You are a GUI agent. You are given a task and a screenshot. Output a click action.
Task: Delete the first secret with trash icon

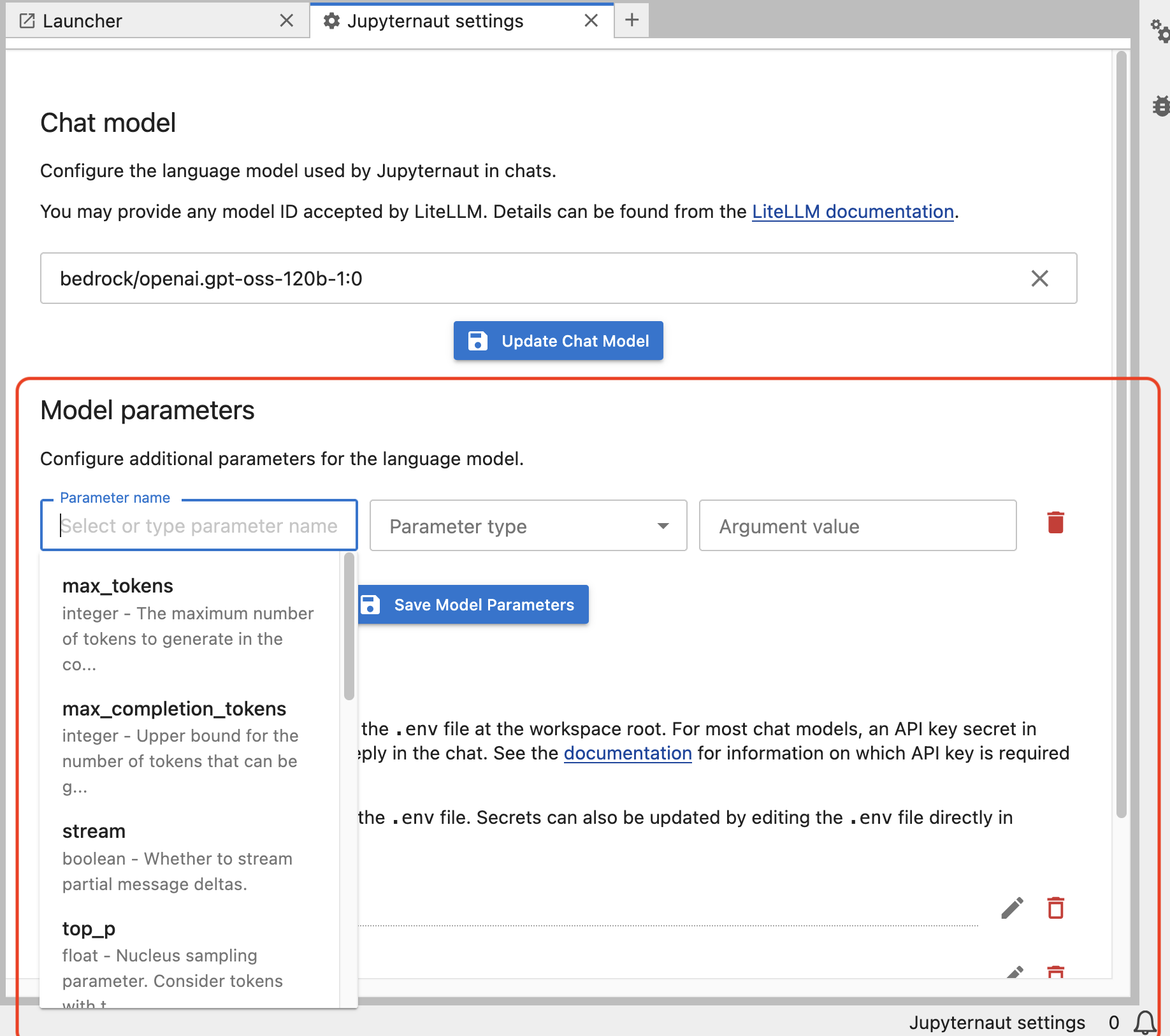tap(1056, 908)
